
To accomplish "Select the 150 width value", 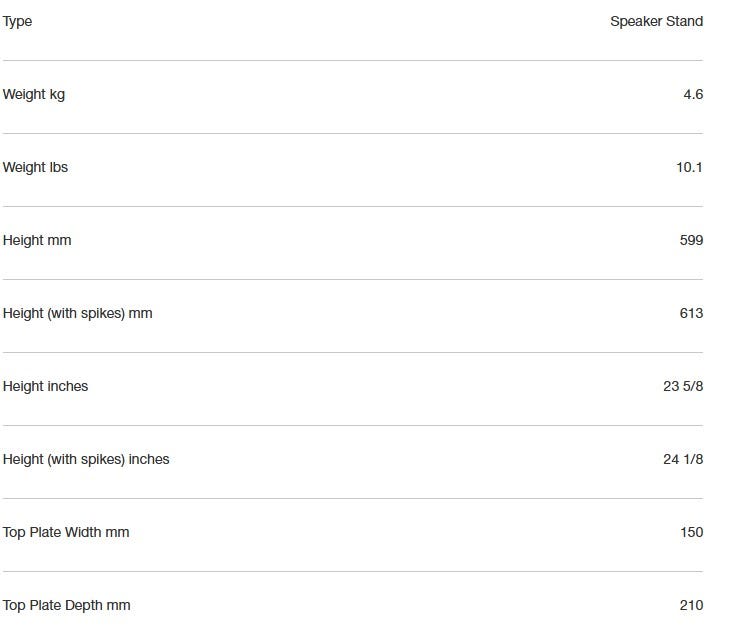I will click(691, 532).
